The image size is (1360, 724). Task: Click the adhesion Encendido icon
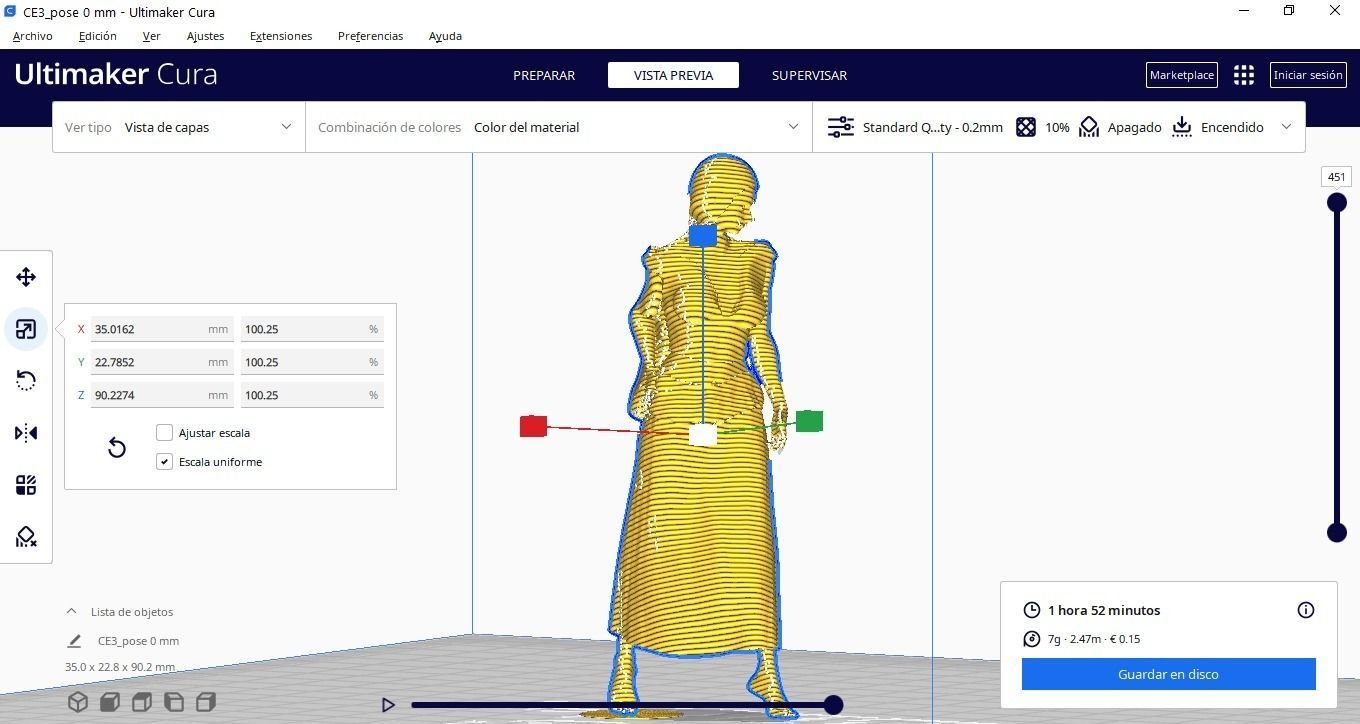tap(1182, 127)
